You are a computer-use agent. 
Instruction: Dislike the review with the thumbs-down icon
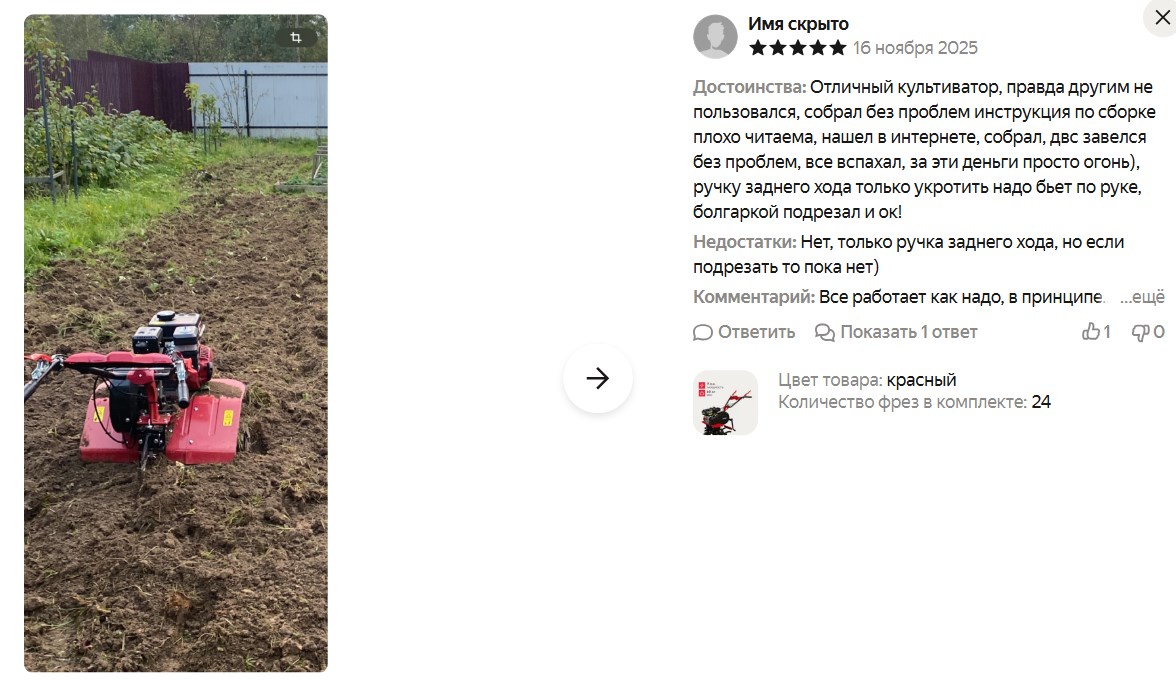1141,332
